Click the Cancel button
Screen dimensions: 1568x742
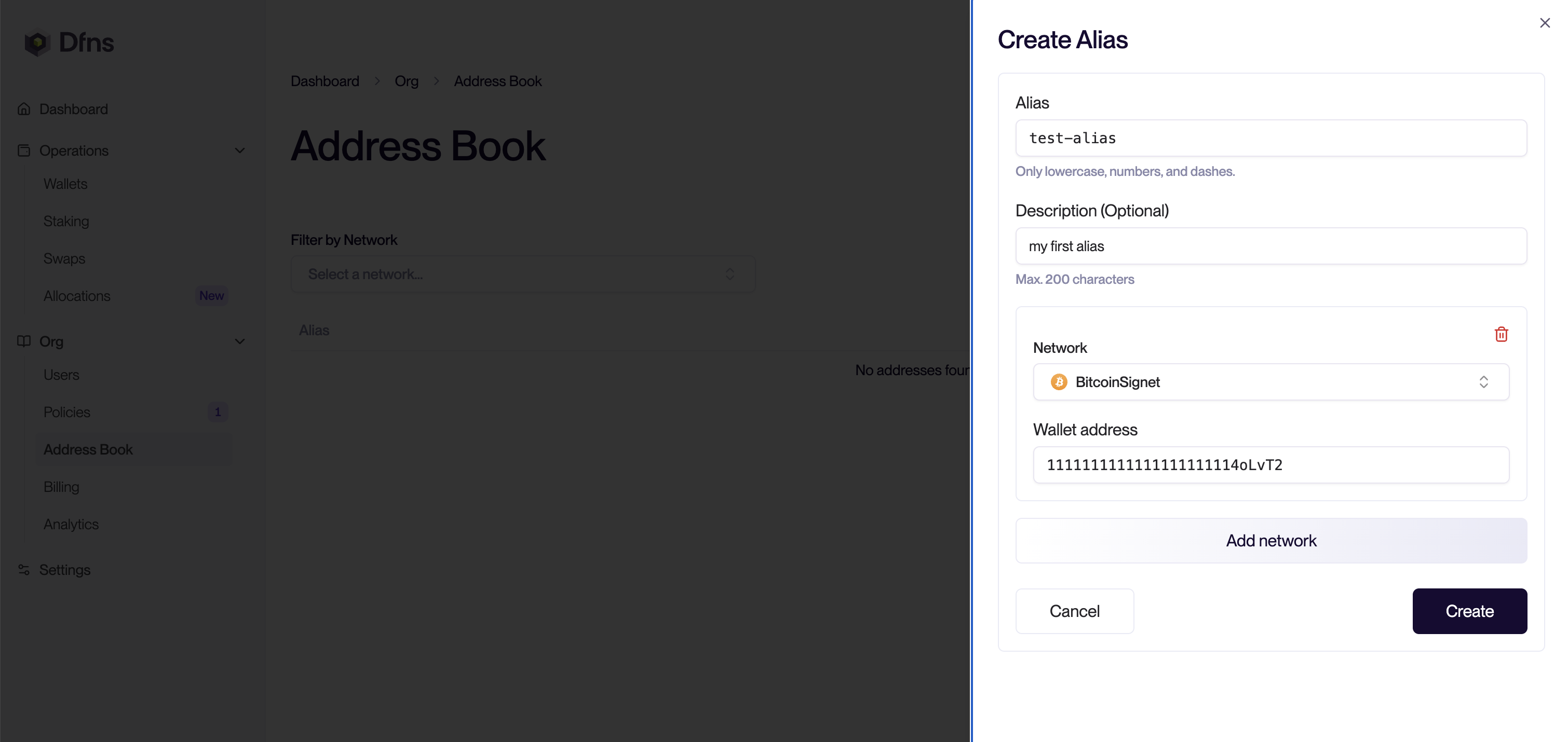click(1074, 611)
